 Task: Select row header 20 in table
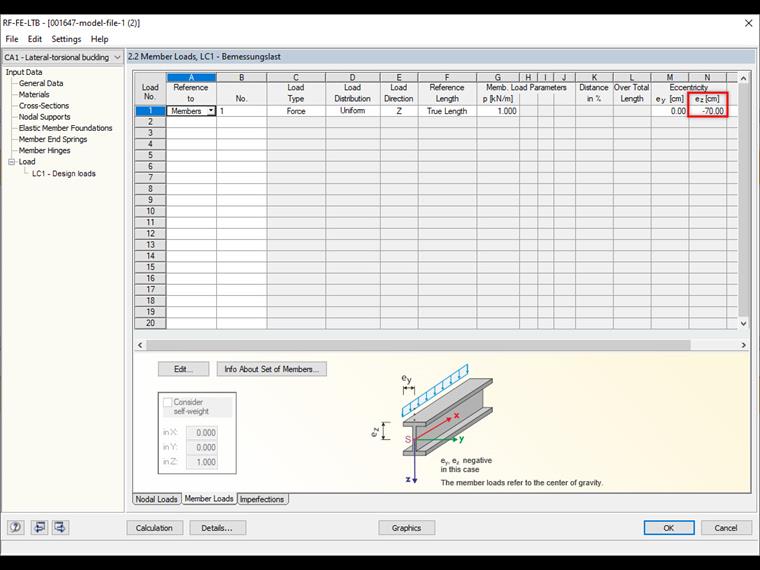point(150,323)
